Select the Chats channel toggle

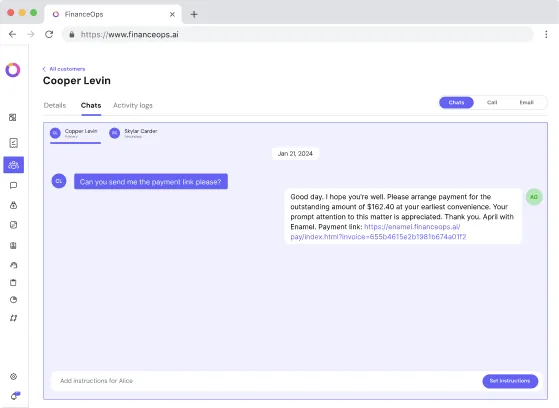coord(456,102)
